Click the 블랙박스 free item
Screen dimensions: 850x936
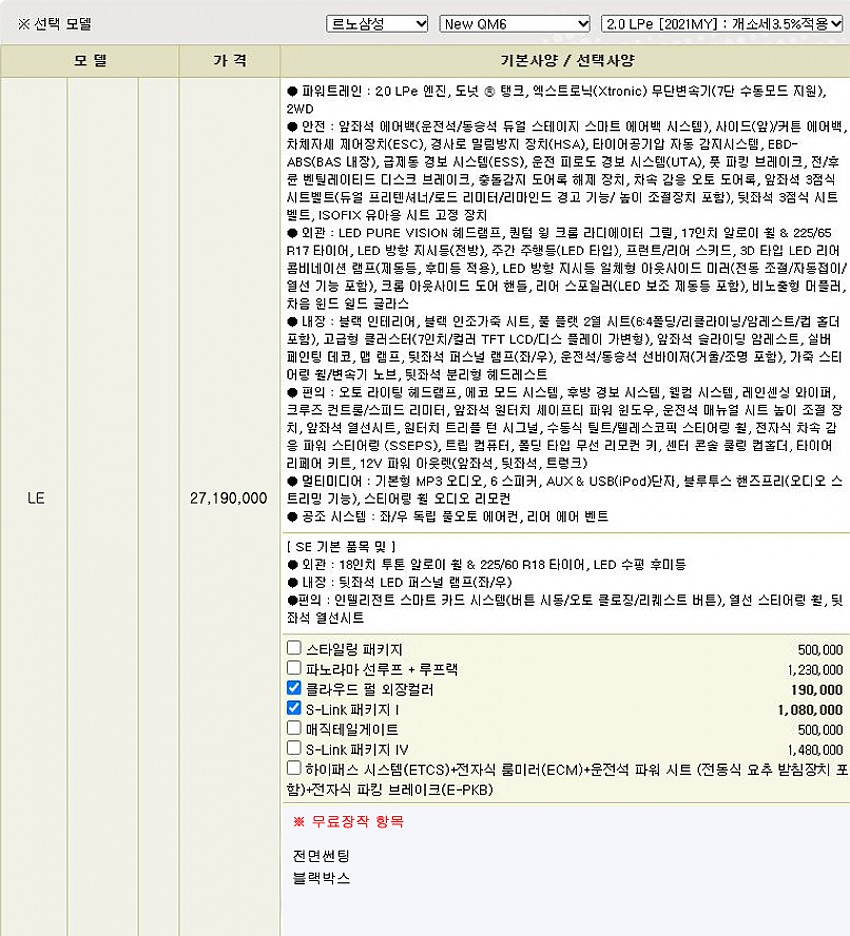(321, 878)
